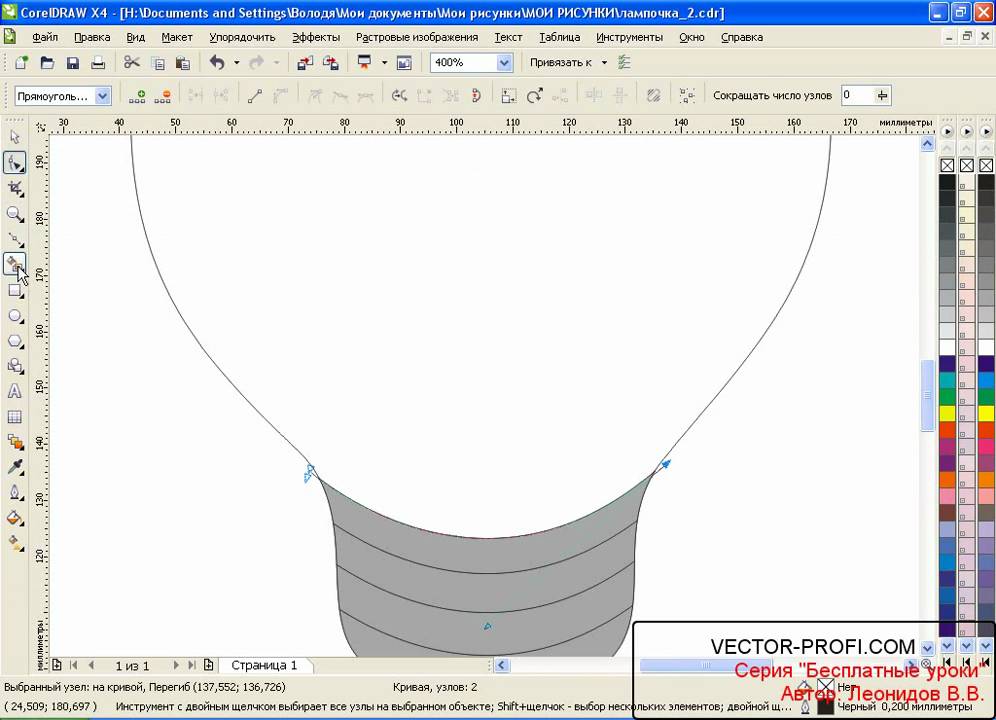Toggle the no-fill X swatch atop palette

point(947,165)
